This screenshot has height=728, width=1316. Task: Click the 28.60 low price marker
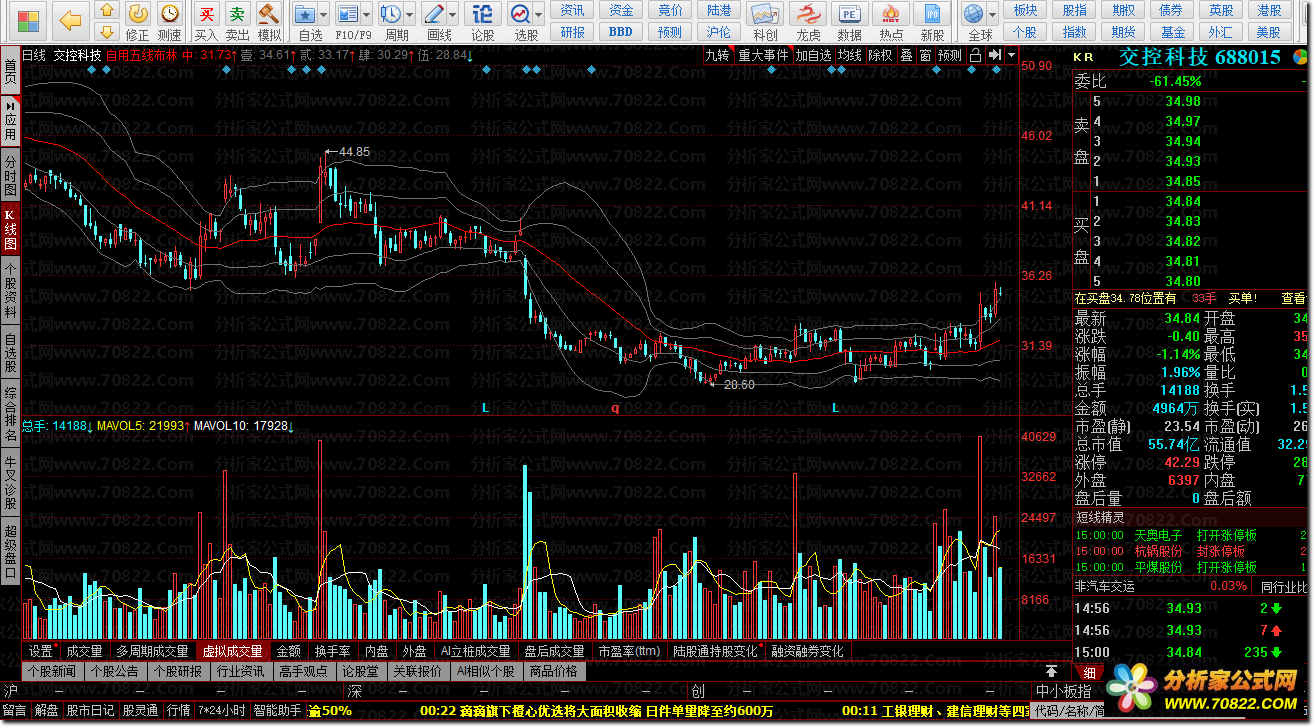coord(739,384)
